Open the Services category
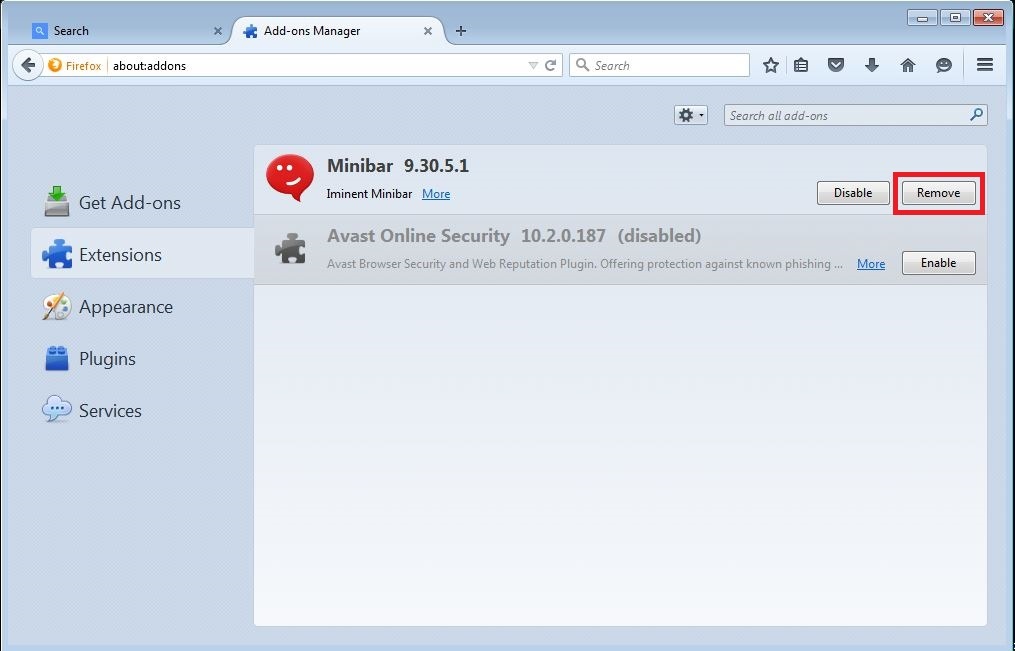This screenshot has height=651, width=1015. click(142, 410)
